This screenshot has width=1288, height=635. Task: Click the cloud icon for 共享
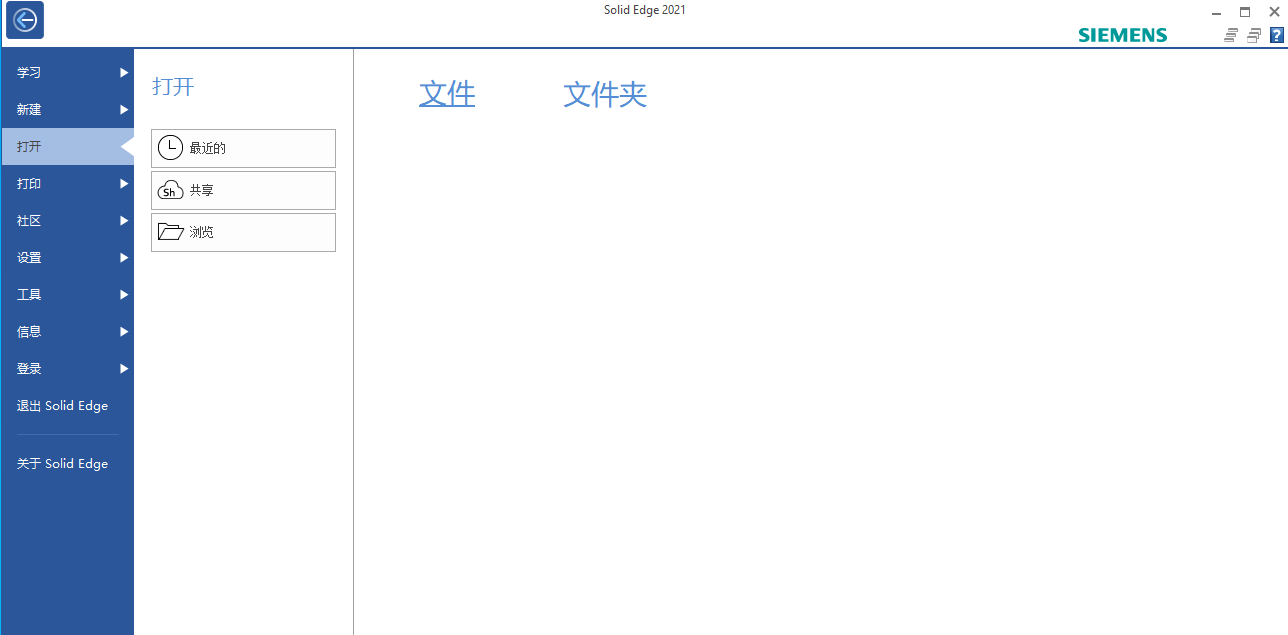pos(170,190)
